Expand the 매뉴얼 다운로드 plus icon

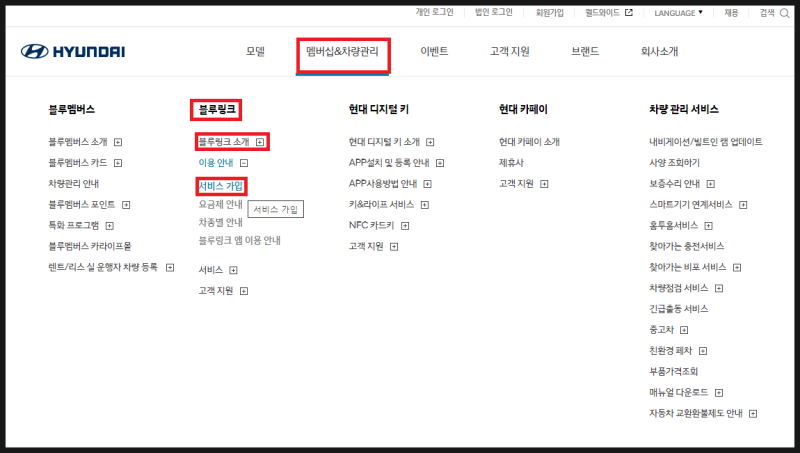719,392
